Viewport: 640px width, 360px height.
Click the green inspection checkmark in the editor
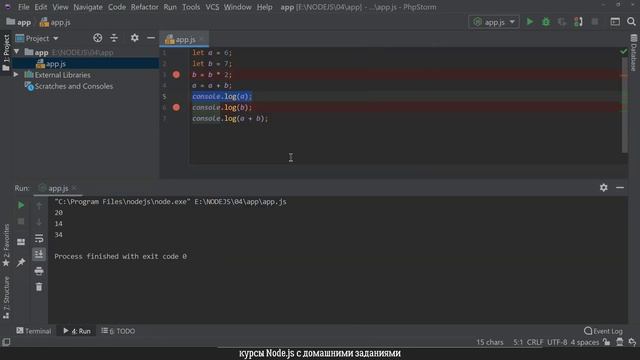click(x=623, y=51)
